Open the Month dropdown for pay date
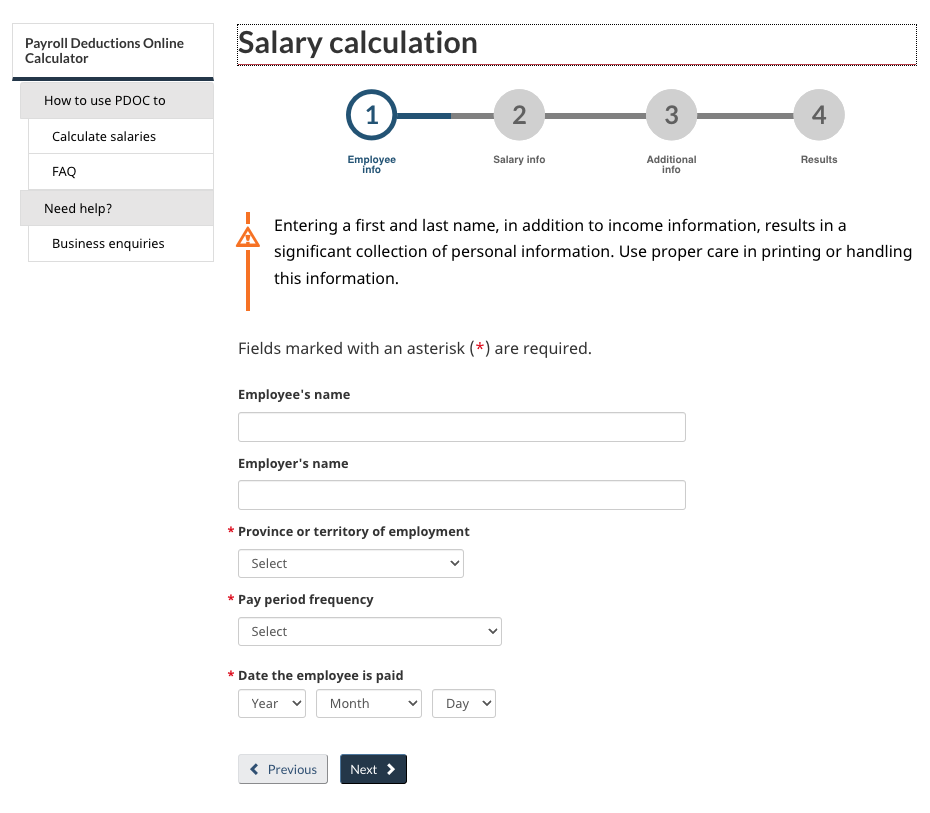The width and height of the screenshot is (930, 813). click(x=368, y=703)
